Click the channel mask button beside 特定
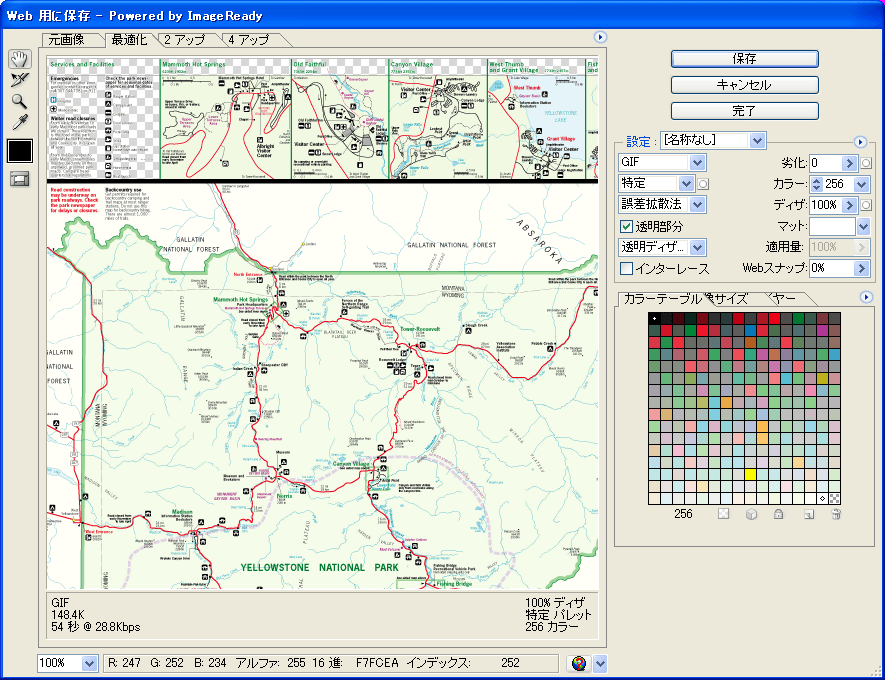 pos(703,184)
